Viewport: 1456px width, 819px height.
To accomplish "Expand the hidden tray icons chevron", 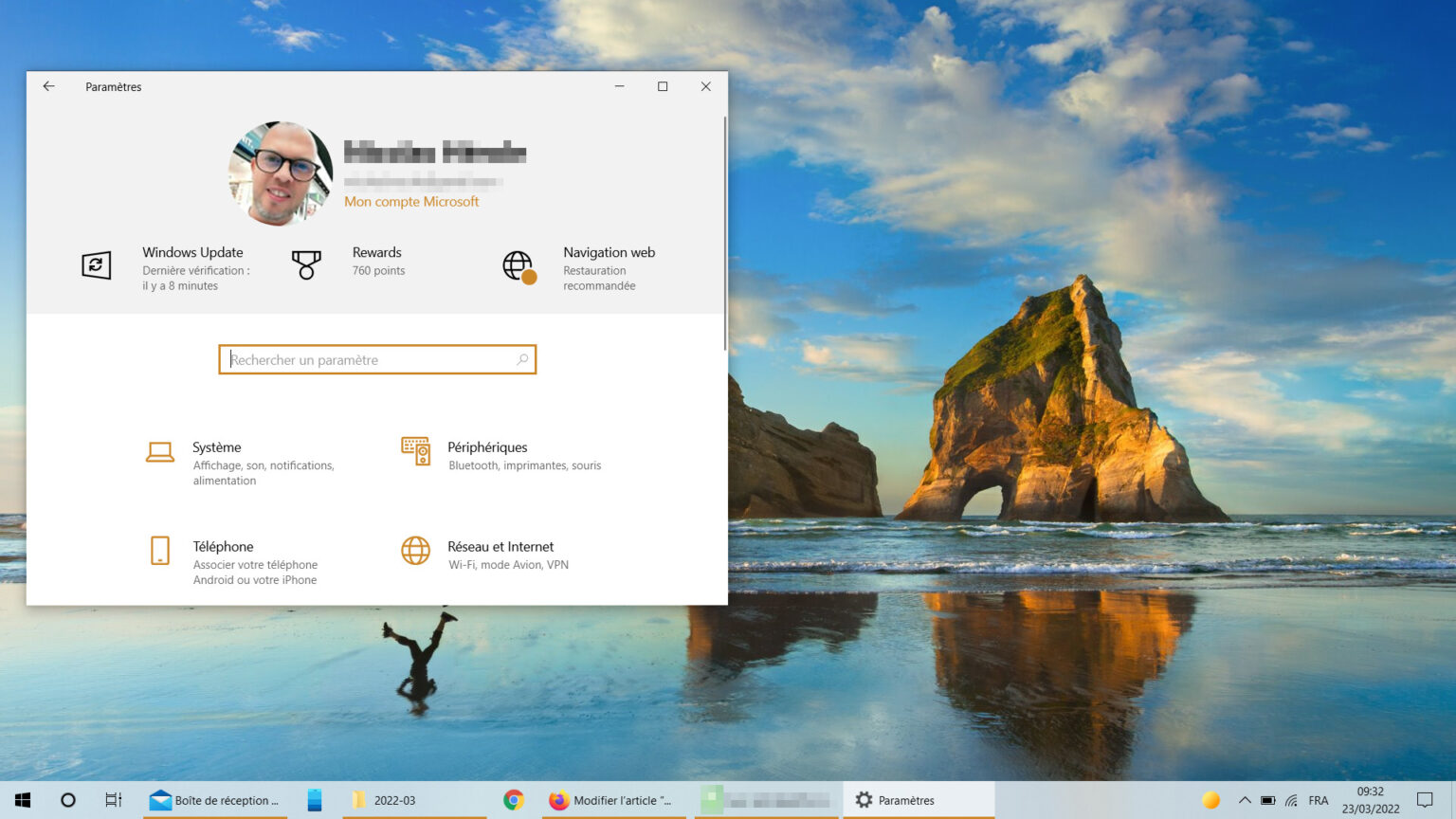I will (x=1246, y=799).
